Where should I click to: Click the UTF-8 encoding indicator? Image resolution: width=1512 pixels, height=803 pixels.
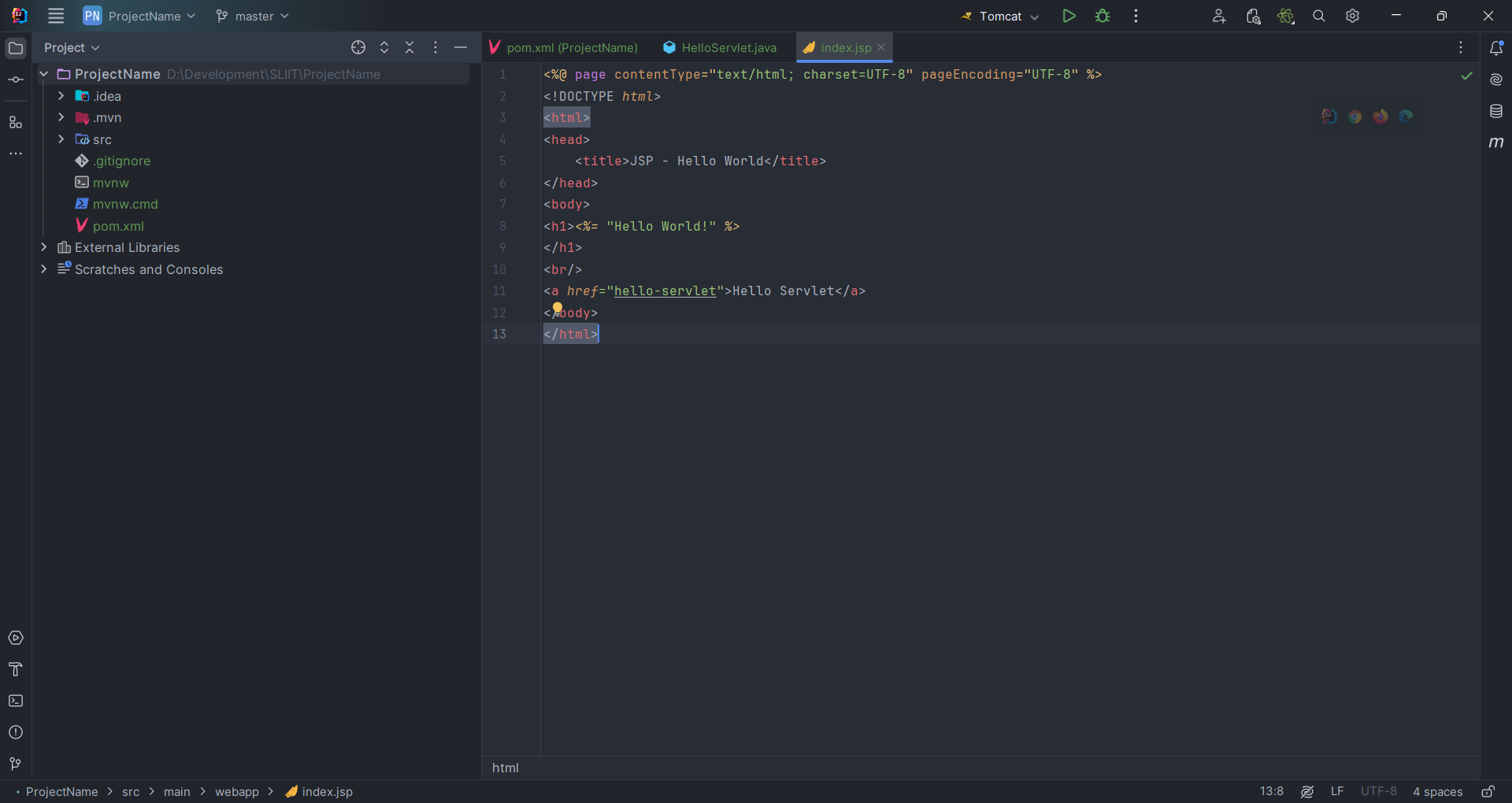pyautogui.click(x=1378, y=791)
